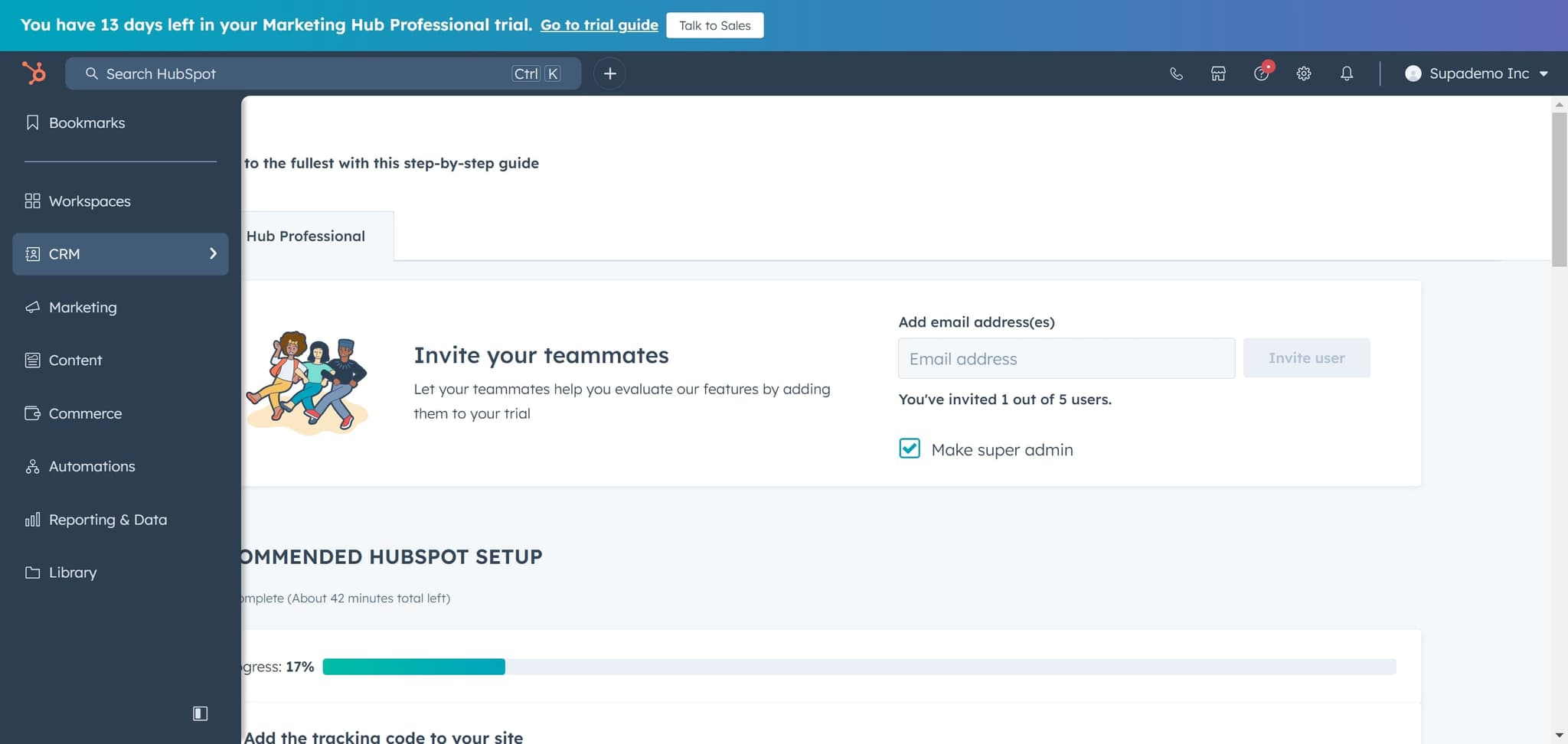This screenshot has width=1568, height=744.
Task: View Reporting & Data
Action: 108,519
